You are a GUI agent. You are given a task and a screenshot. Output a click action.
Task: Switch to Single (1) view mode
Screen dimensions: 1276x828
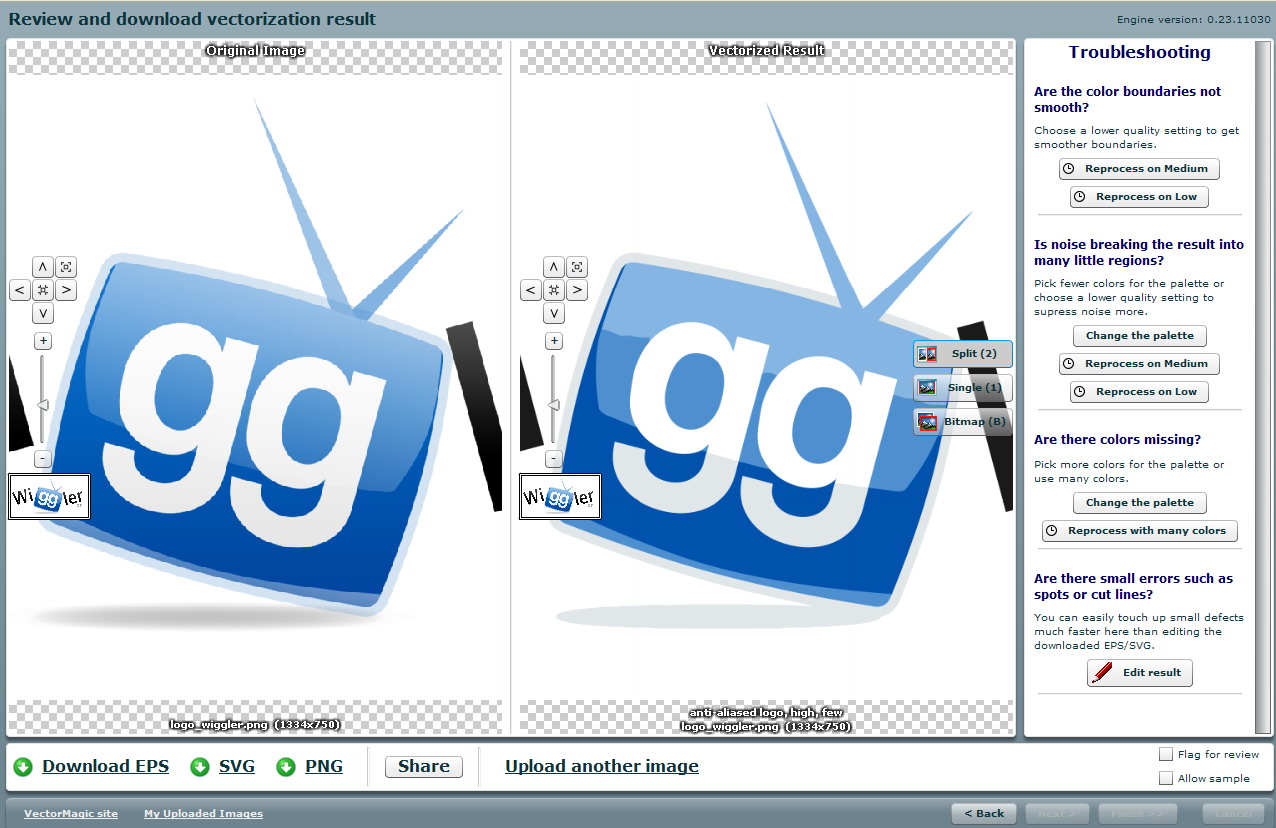click(x=963, y=388)
